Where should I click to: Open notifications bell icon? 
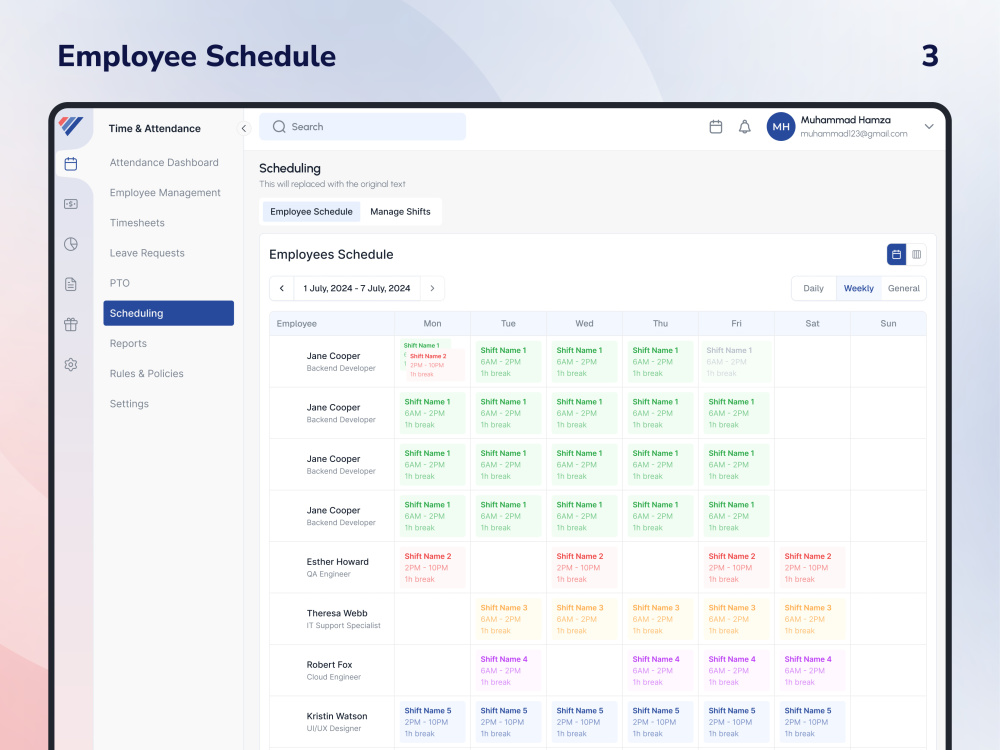[744, 127]
